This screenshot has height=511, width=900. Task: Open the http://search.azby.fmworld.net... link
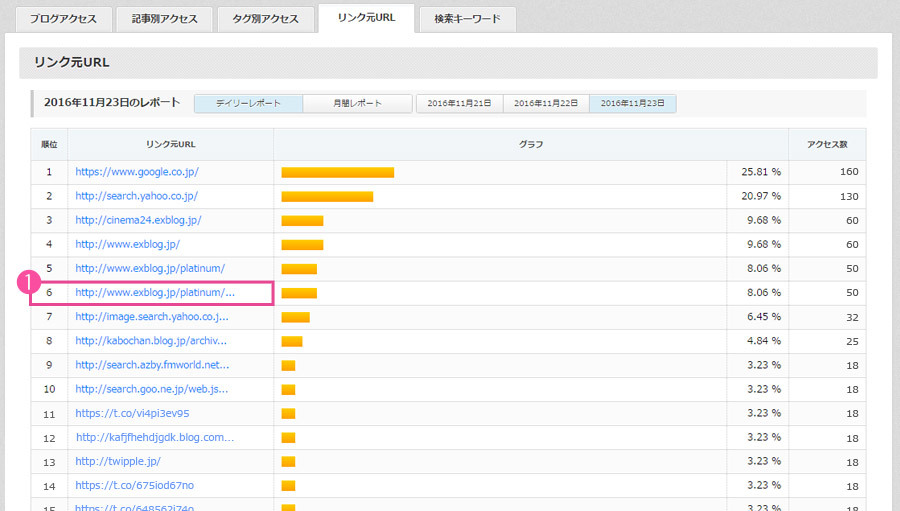click(152, 365)
